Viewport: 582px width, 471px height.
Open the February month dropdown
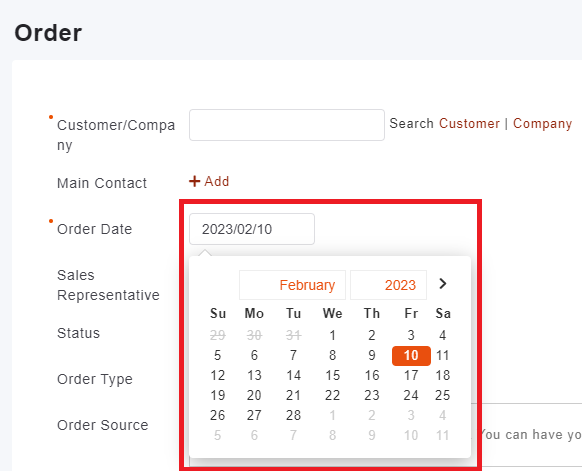pos(292,285)
